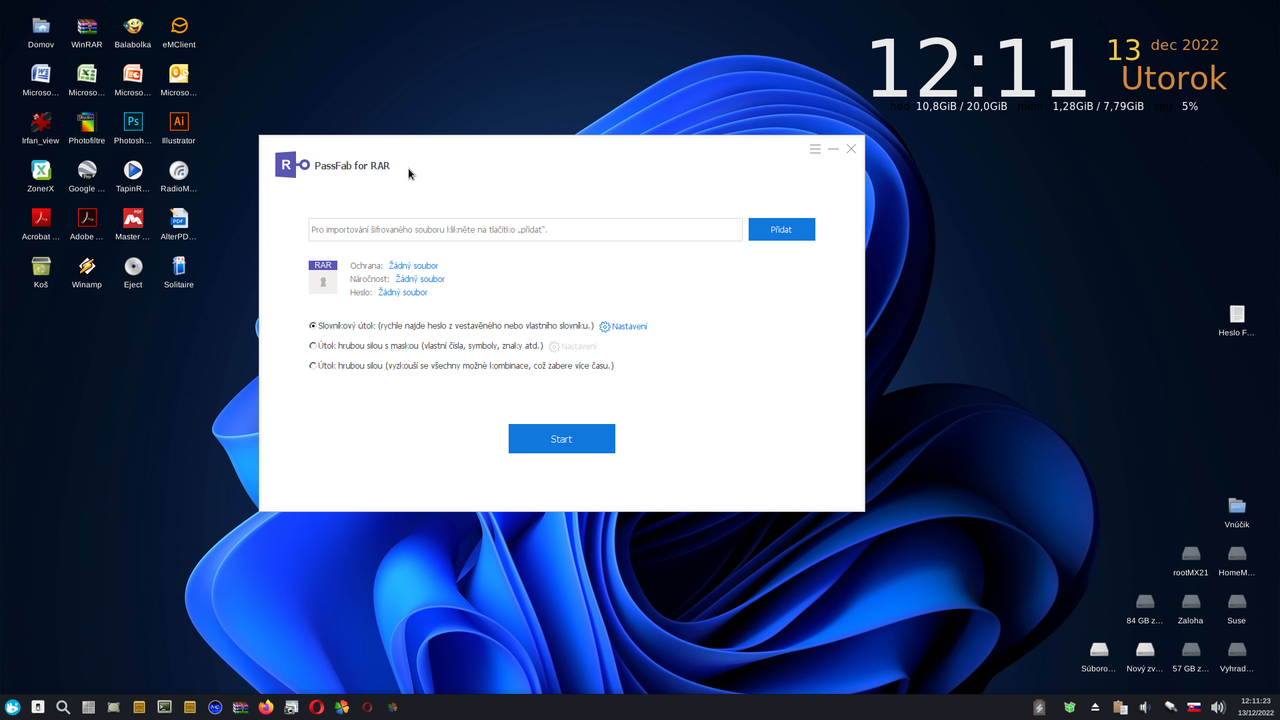Click the Přidat button

coord(782,229)
